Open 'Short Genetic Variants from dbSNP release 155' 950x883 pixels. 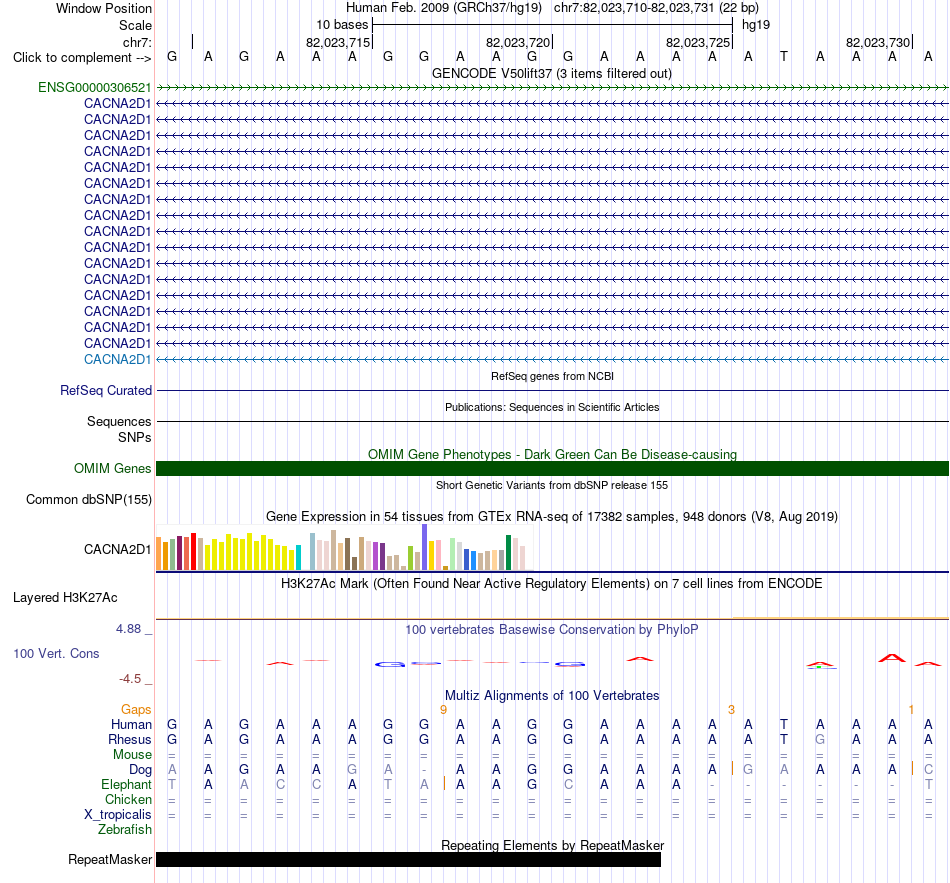point(552,485)
